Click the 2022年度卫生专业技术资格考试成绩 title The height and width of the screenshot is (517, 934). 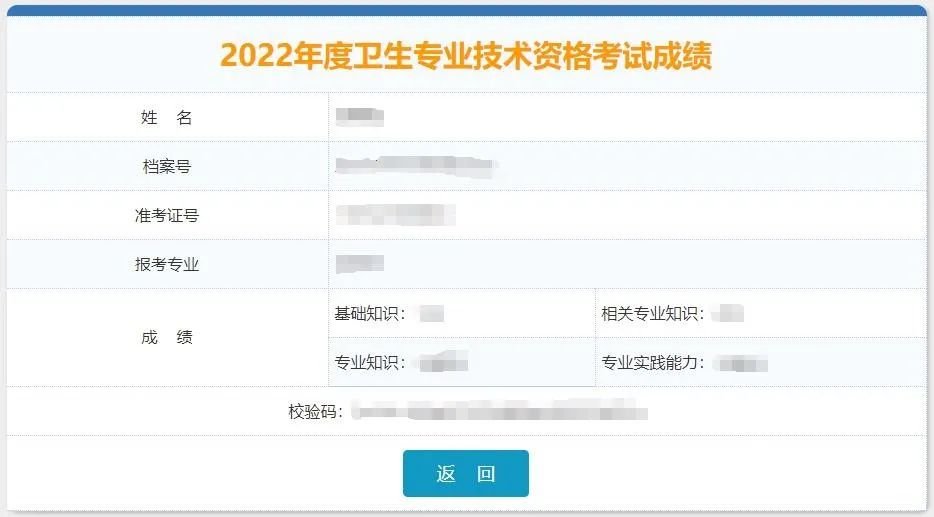point(466,55)
